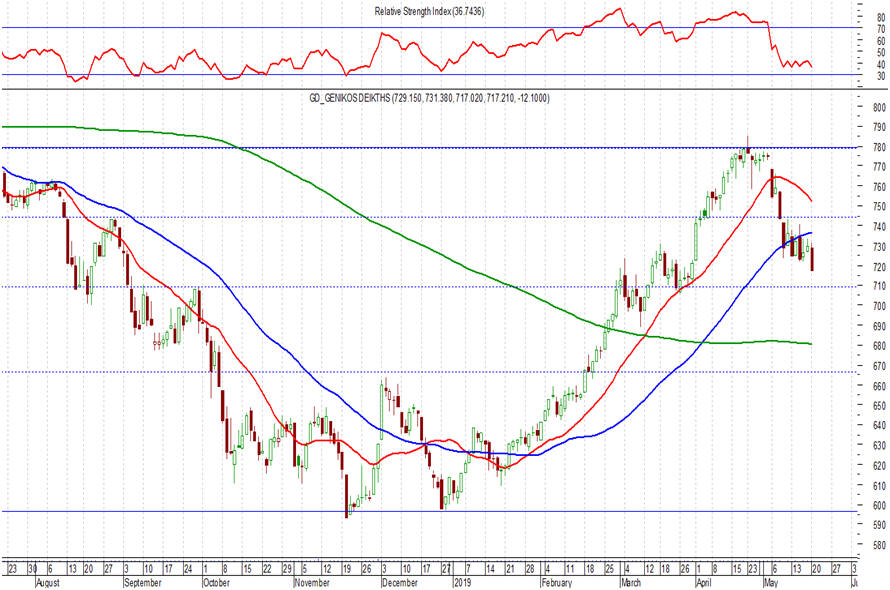This screenshot has height=590, width=890.
Task: Click the December month label
Action: (x=400, y=583)
